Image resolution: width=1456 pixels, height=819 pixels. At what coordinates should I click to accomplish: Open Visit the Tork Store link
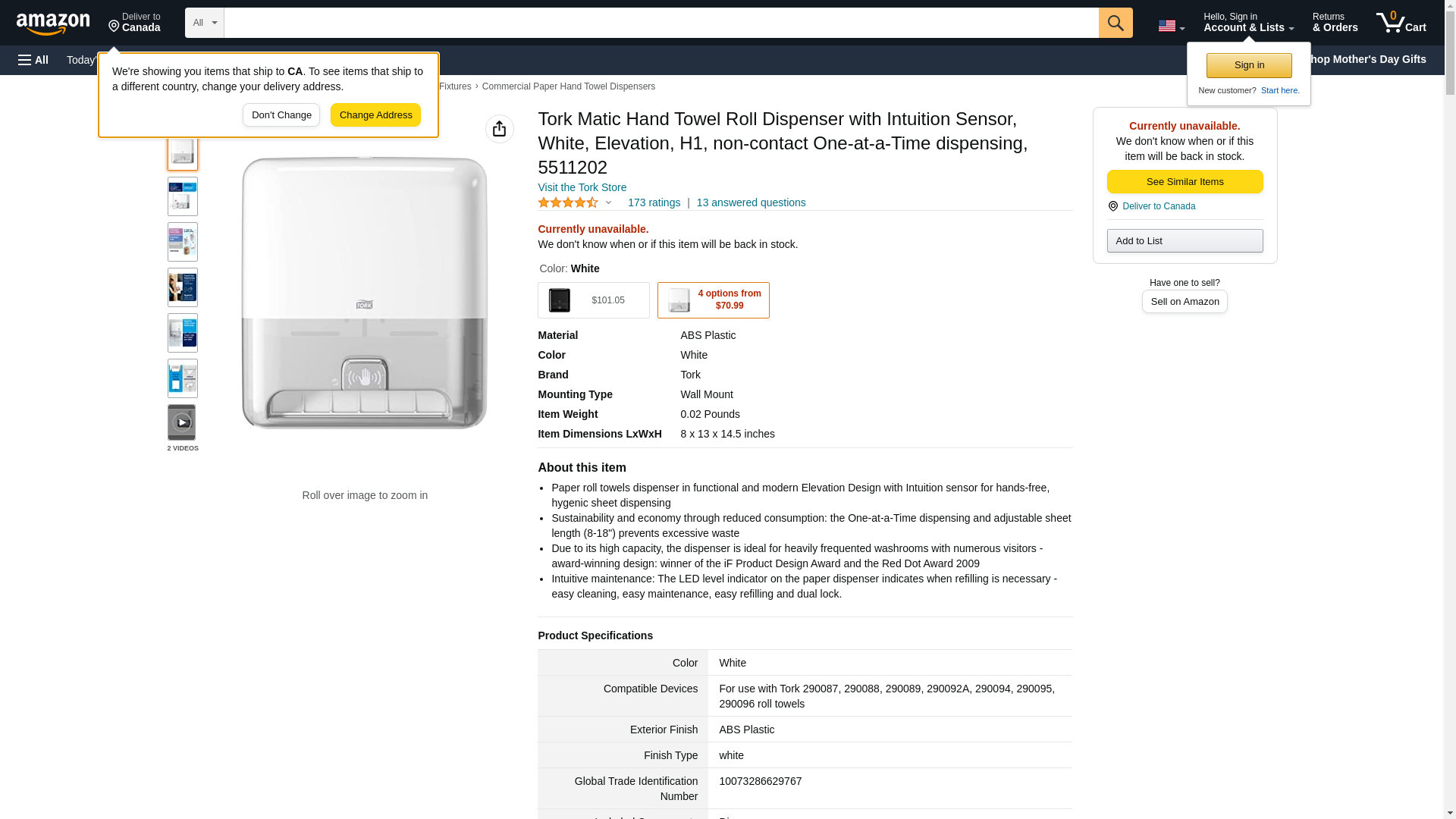click(x=582, y=187)
